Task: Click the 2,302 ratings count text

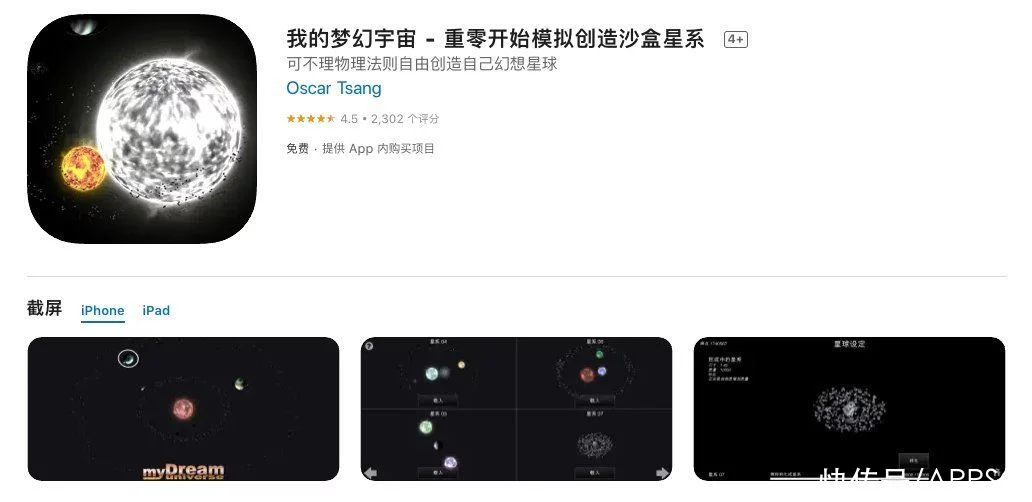Action: click(405, 119)
